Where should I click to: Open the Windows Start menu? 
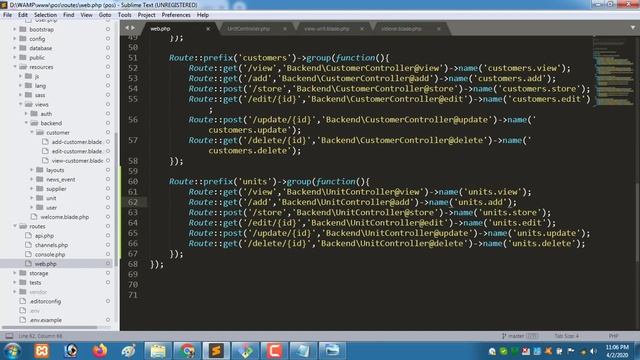click(13, 351)
